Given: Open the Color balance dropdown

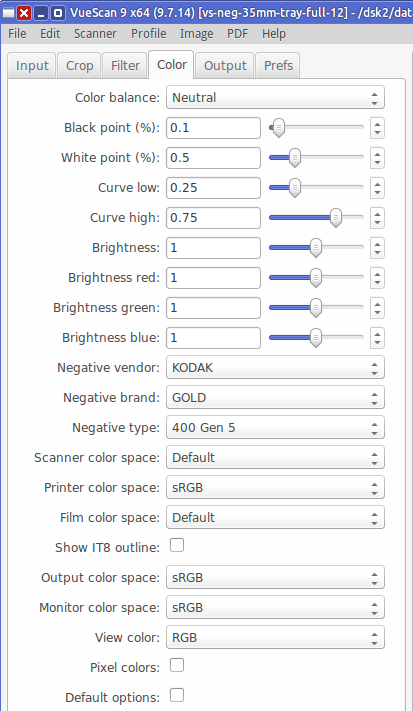Looking at the screenshot, I should pos(275,97).
